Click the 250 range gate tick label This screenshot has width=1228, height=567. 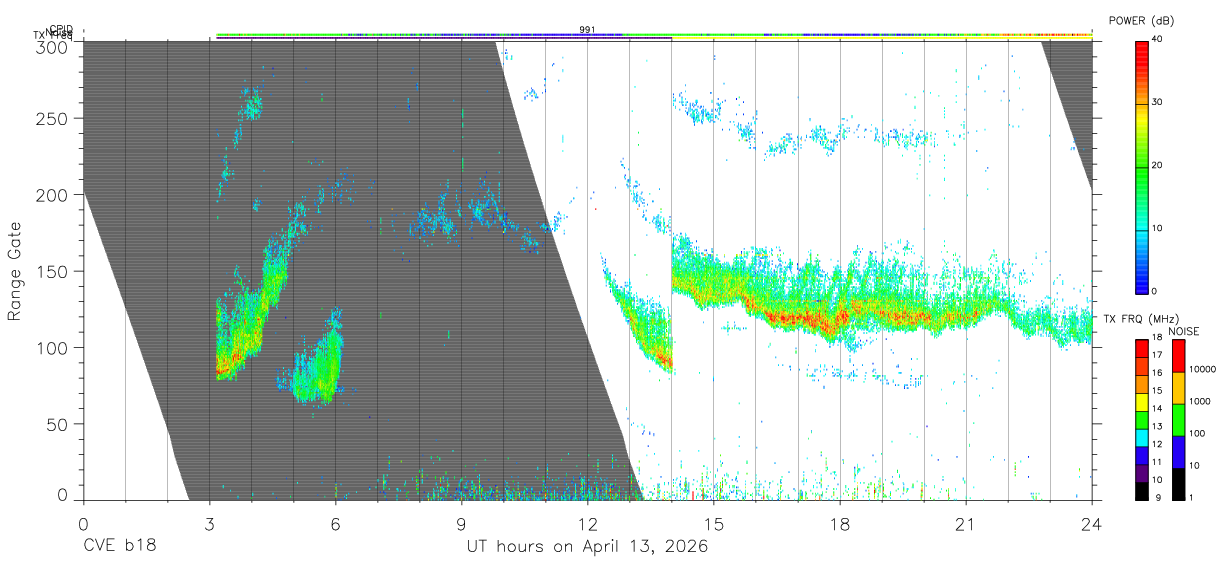[x=54, y=118]
